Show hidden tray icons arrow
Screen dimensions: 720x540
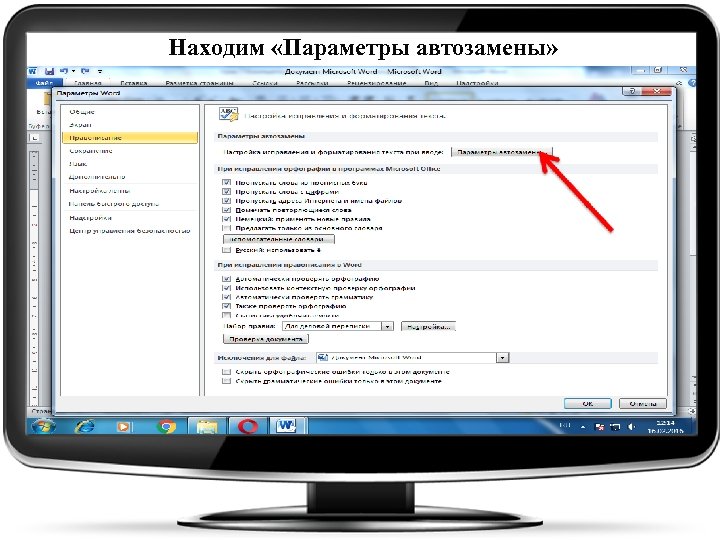583,427
